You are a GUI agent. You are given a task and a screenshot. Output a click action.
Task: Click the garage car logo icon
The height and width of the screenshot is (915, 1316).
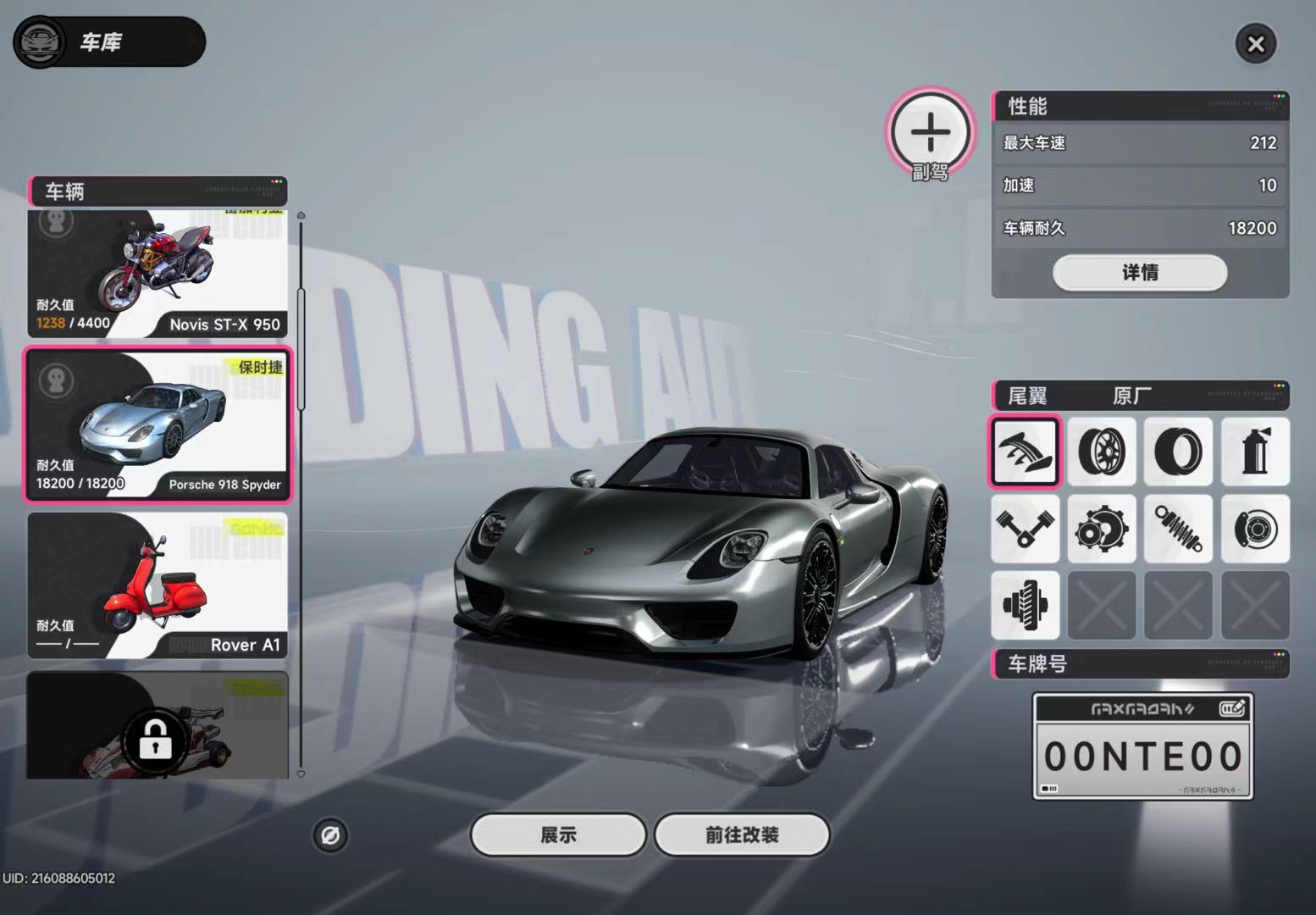[x=39, y=42]
